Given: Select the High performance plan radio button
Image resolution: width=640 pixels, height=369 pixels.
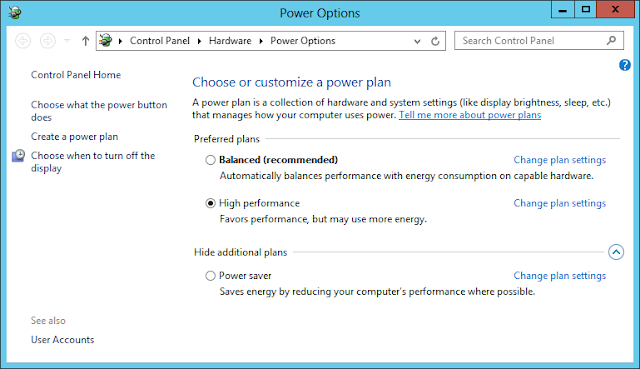Looking at the screenshot, I should tap(210, 203).
